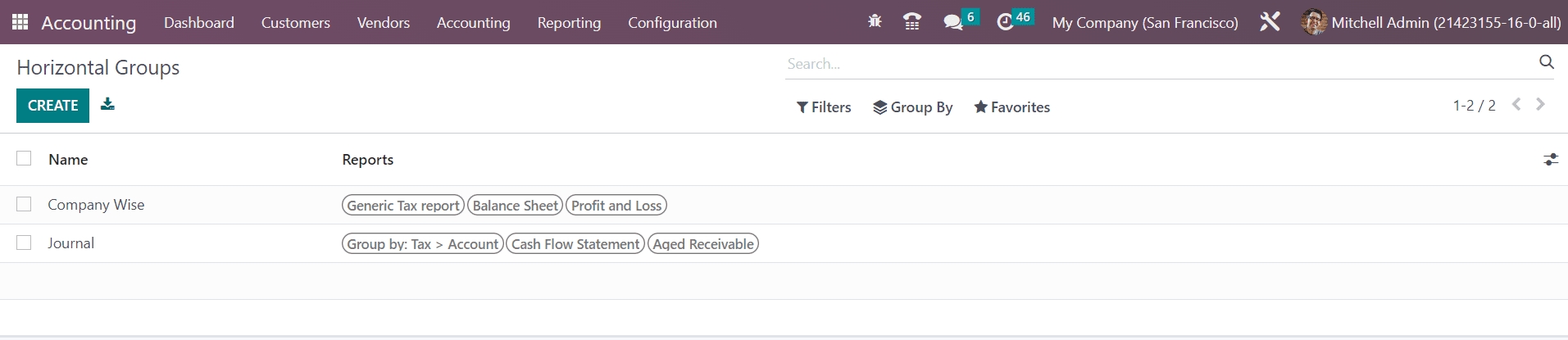Open optional columns adjust icon
Viewport: 1568px width, 340px height.
(x=1550, y=160)
